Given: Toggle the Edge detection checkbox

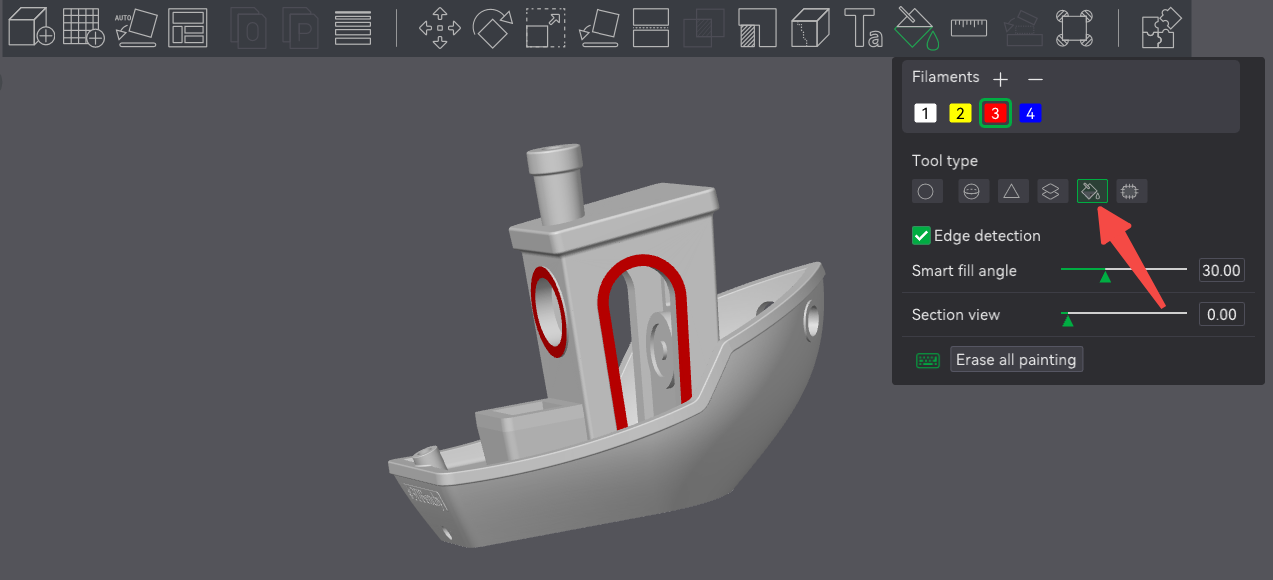Looking at the screenshot, I should pyautogui.click(x=922, y=236).
